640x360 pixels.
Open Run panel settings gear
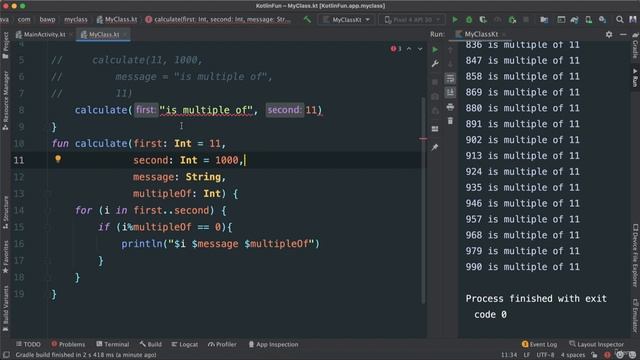pos(609,34)
